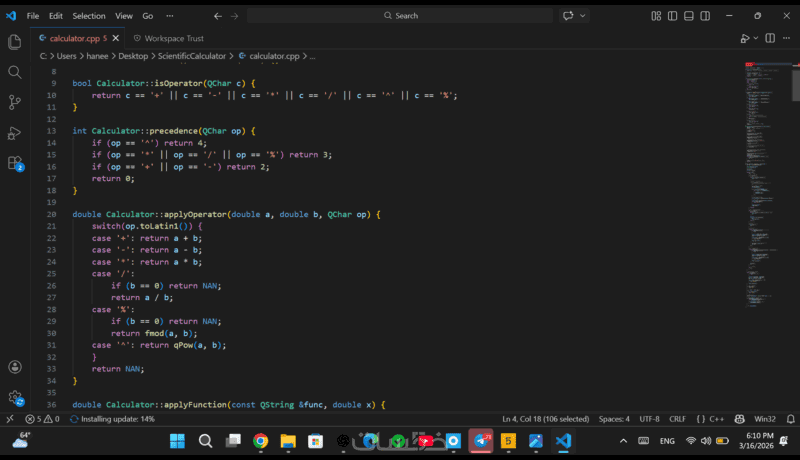Toggle the bottom panel layout button
This screenshot has height=460, width=800.
pos(686,16)
